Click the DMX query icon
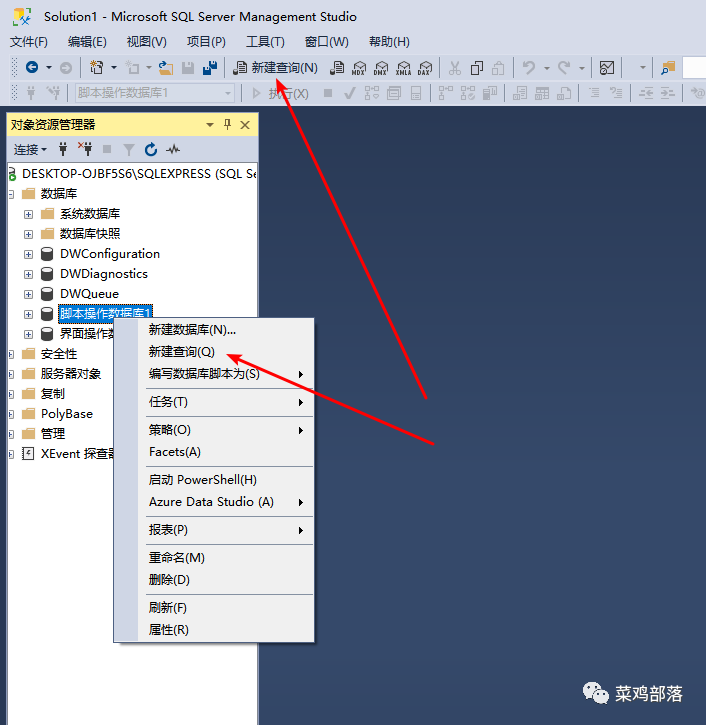 (x=381, y=68)
